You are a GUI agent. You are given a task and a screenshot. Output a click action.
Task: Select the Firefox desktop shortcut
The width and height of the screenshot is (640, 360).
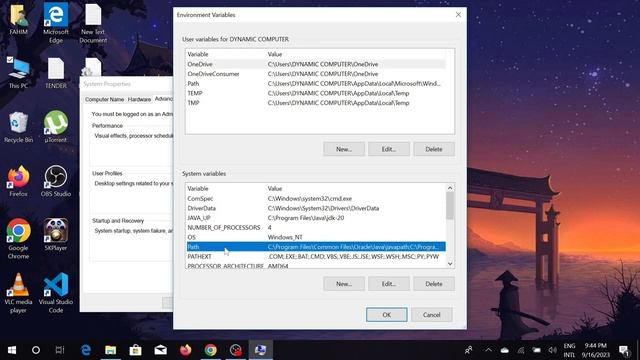point(18,182)
